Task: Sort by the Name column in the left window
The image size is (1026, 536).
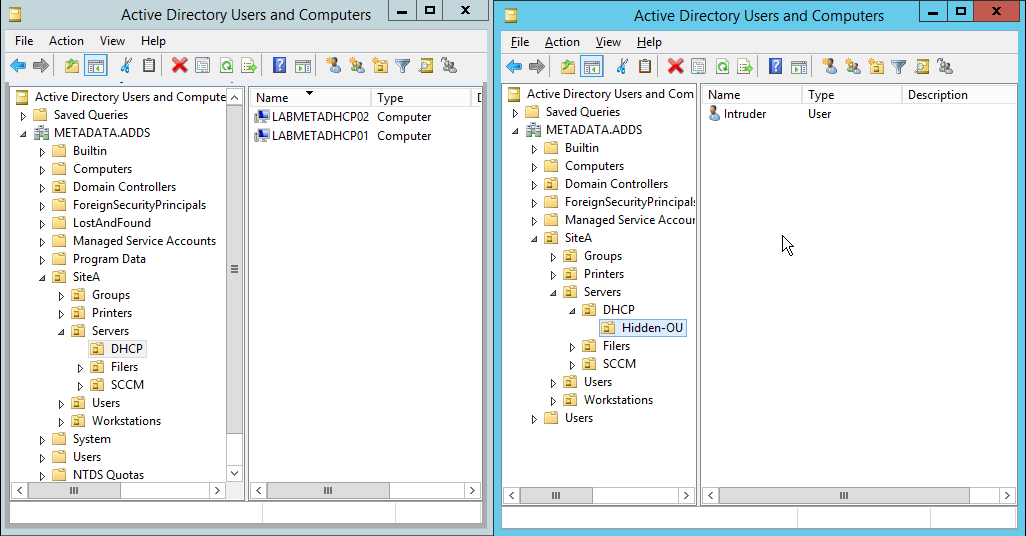Action: [x=310, y=98]
